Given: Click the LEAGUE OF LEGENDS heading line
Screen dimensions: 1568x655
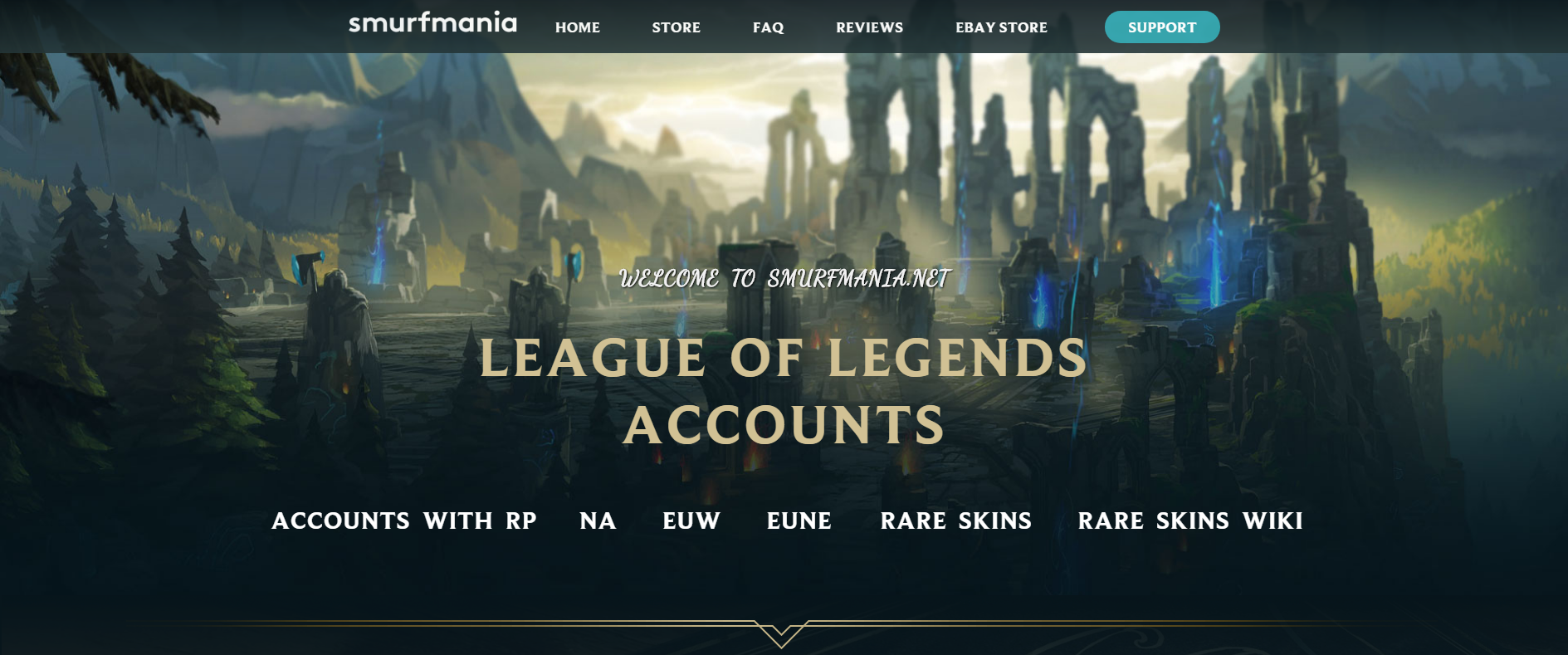Looking at the screenshot, I should 784,358.
